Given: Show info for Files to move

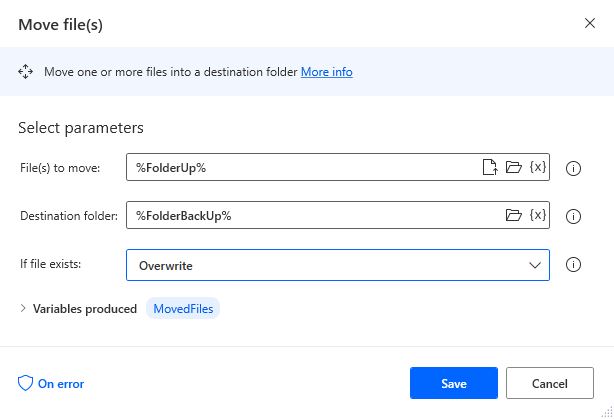Looking at the screenshot, I should (573, 168).
